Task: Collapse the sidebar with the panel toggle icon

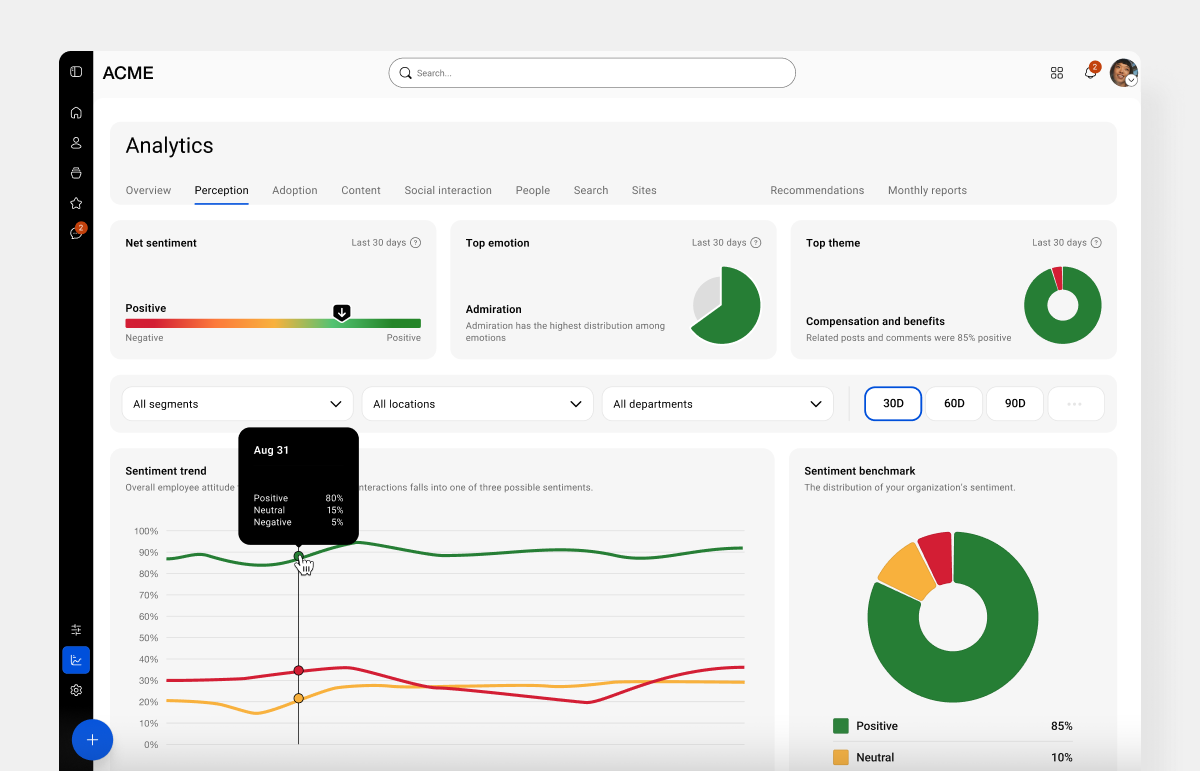Action: tap(76, 72)
